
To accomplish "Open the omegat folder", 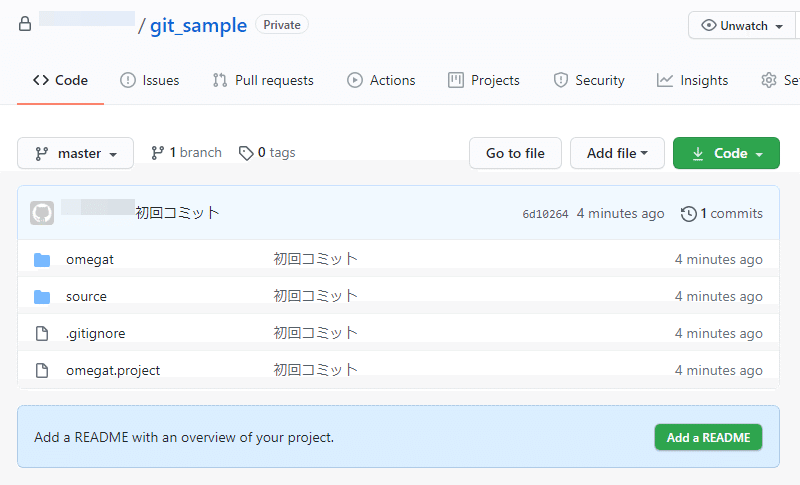I will (x=90, y=260).
